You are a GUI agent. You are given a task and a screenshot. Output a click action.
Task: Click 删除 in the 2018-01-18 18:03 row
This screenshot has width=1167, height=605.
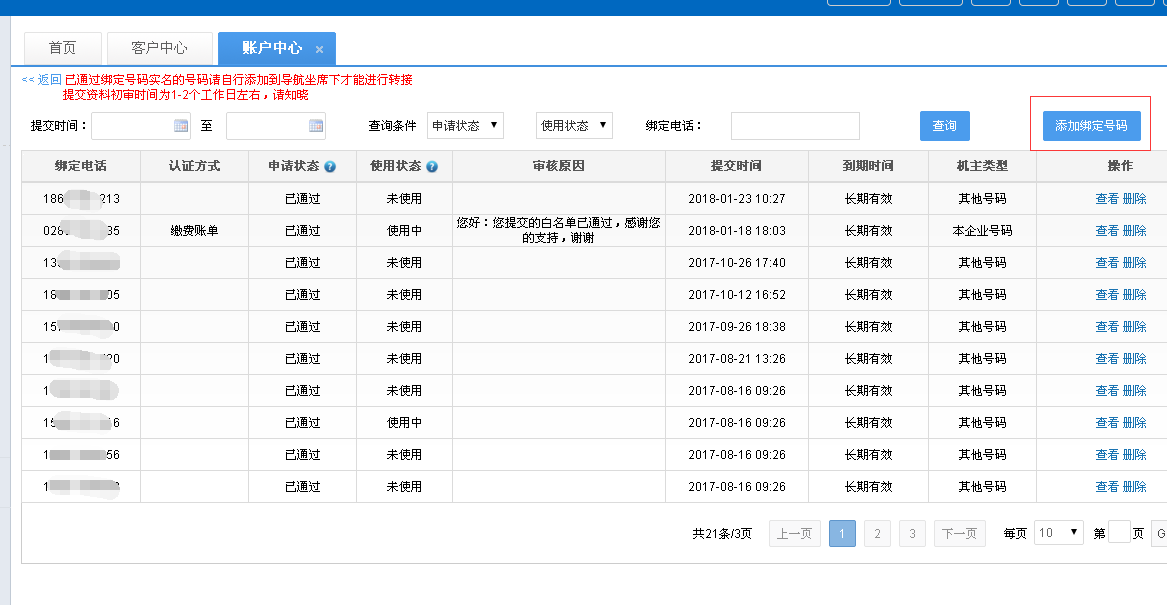click(1134, 231)
